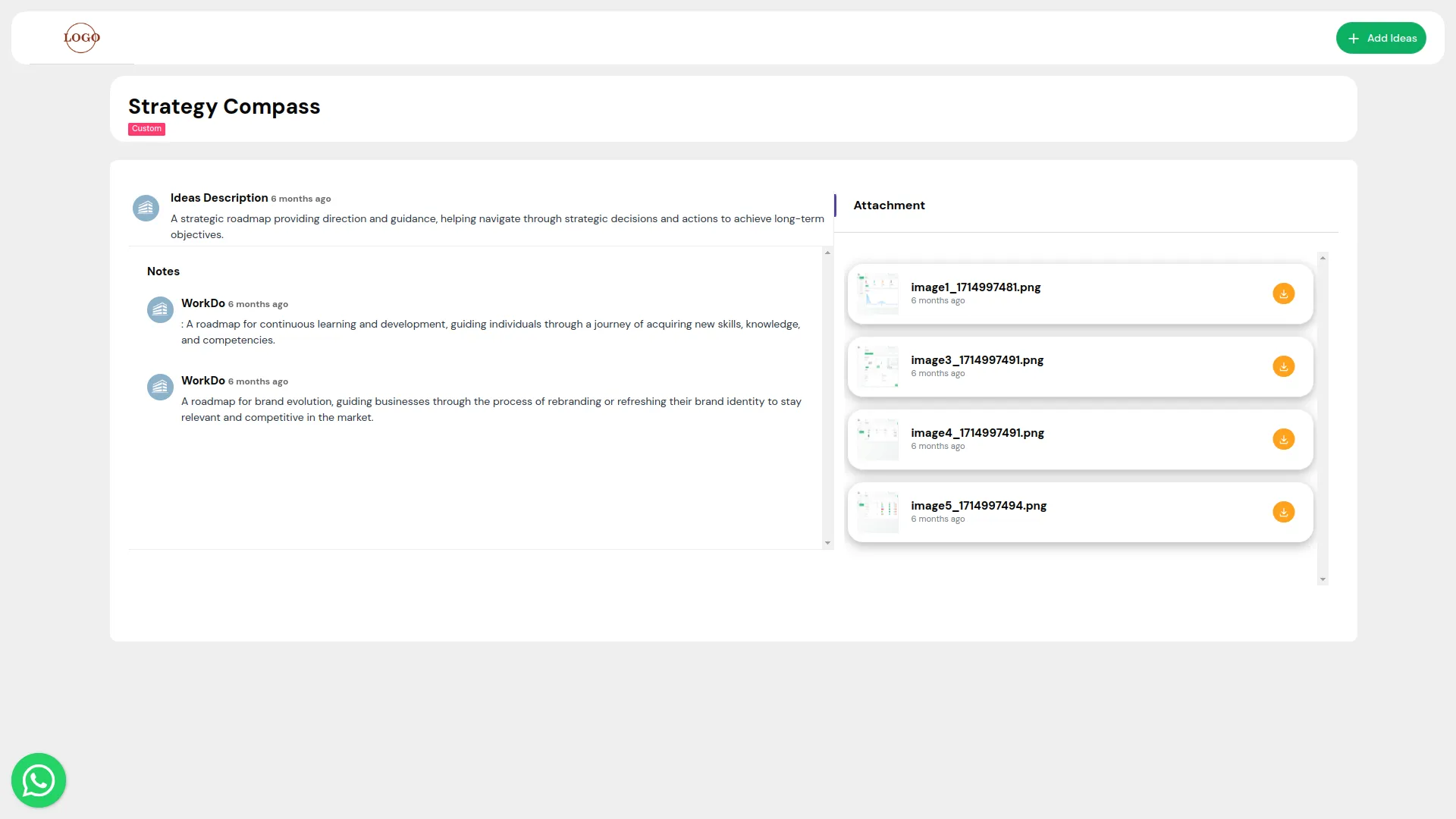Click the WorkDo avatar next to first note

160,309
